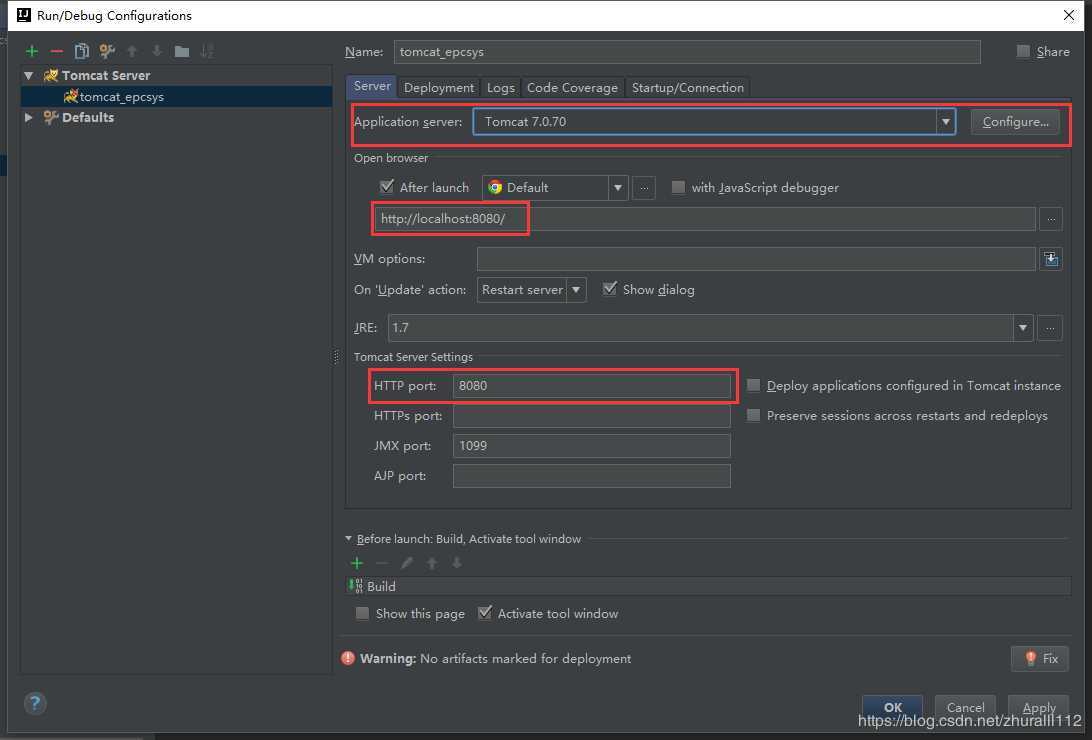Click the red warning icon
This screenshot has width=1092, height=740.
coord(348,658)
